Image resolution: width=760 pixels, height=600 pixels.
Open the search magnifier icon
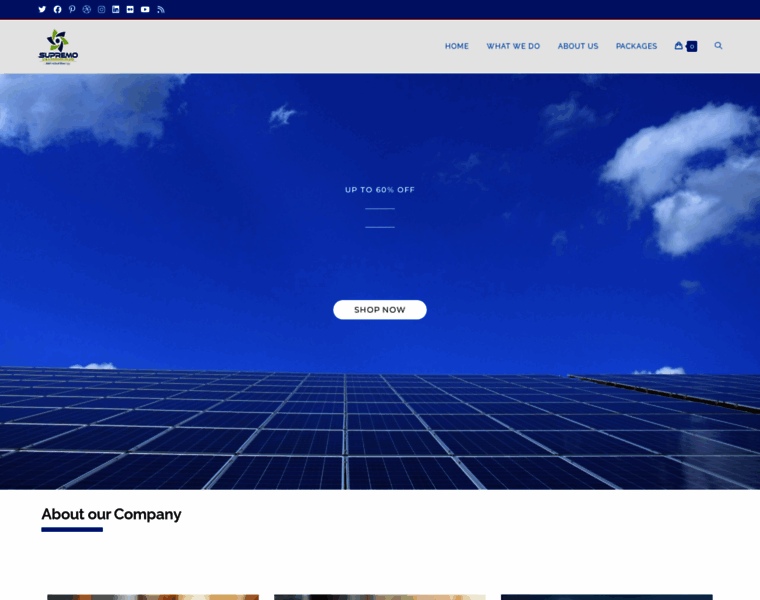[x=718, y=46]
